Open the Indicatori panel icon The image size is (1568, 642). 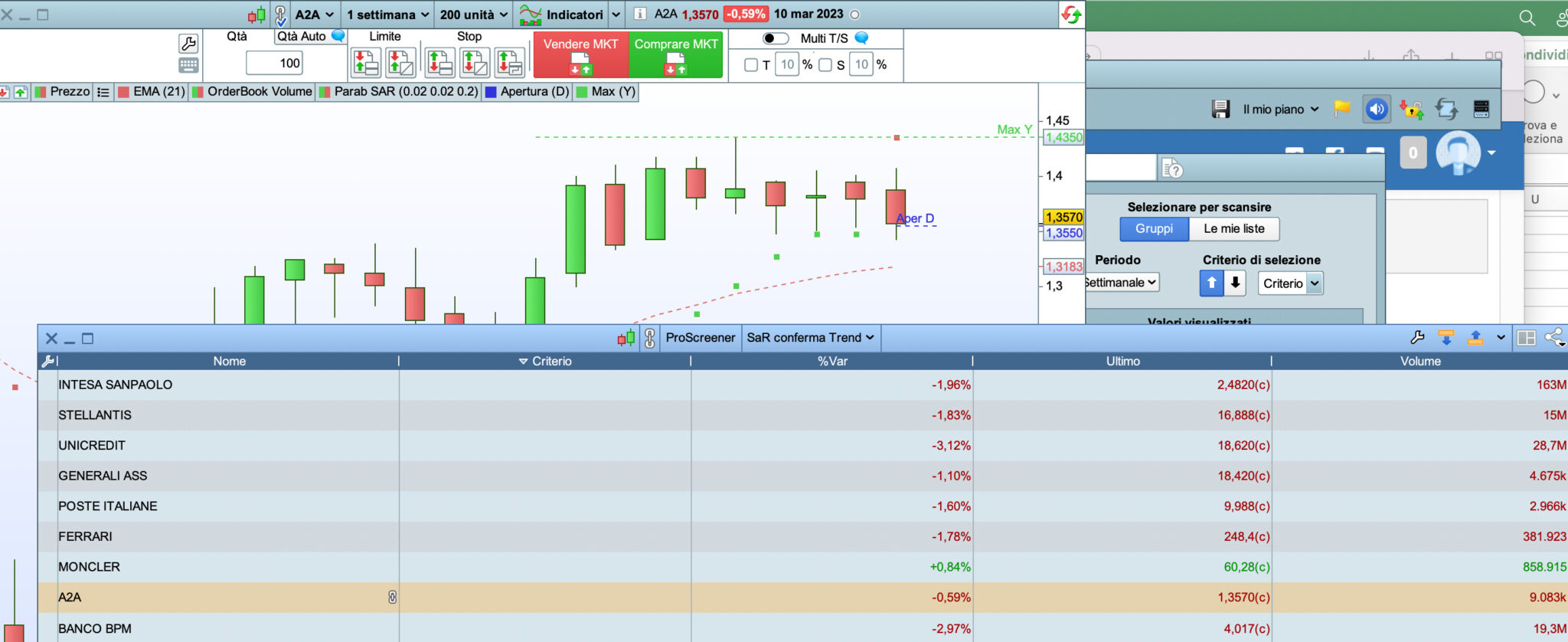(531, 15)
